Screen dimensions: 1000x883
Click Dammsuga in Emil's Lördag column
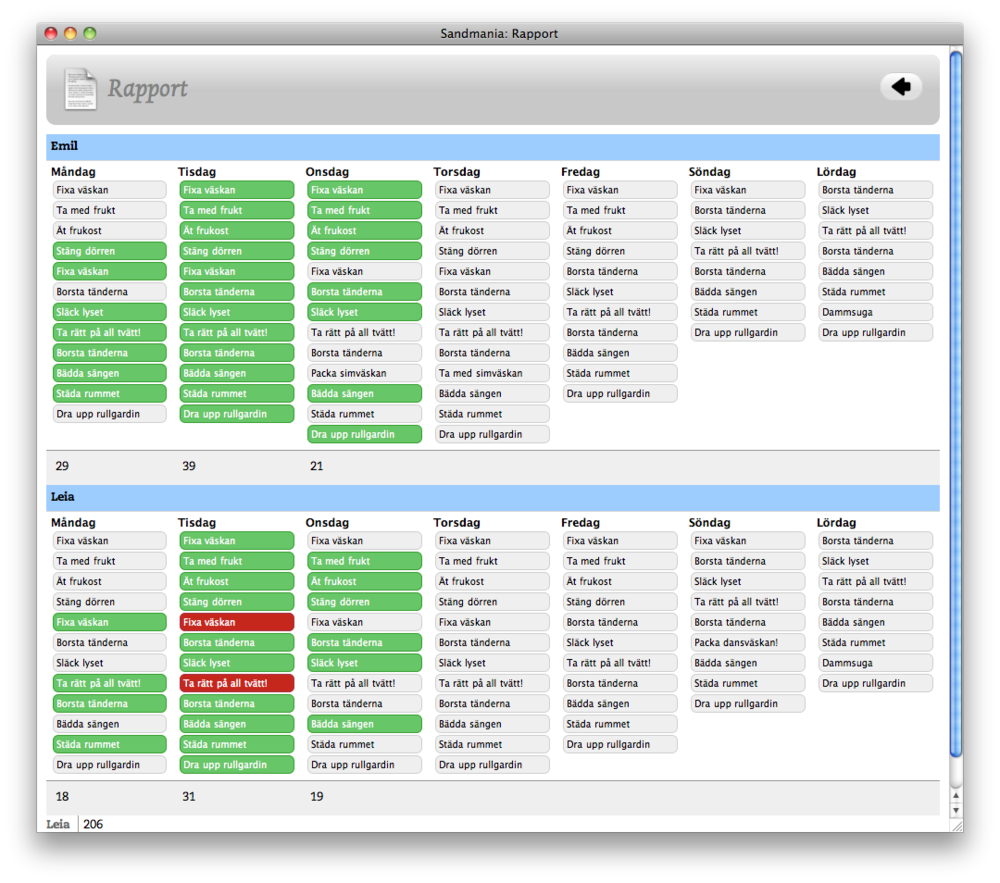pos(875,312)
